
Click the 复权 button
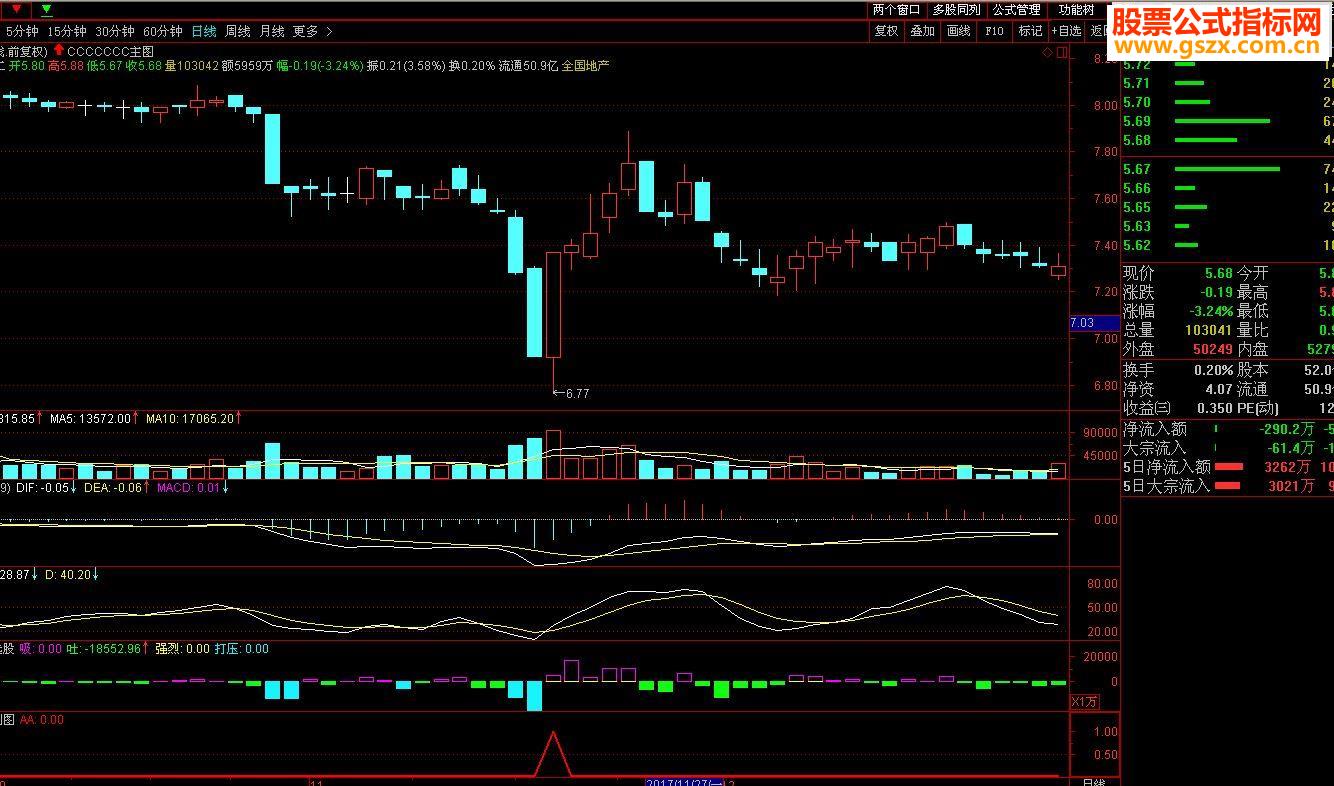coord(886,31)
